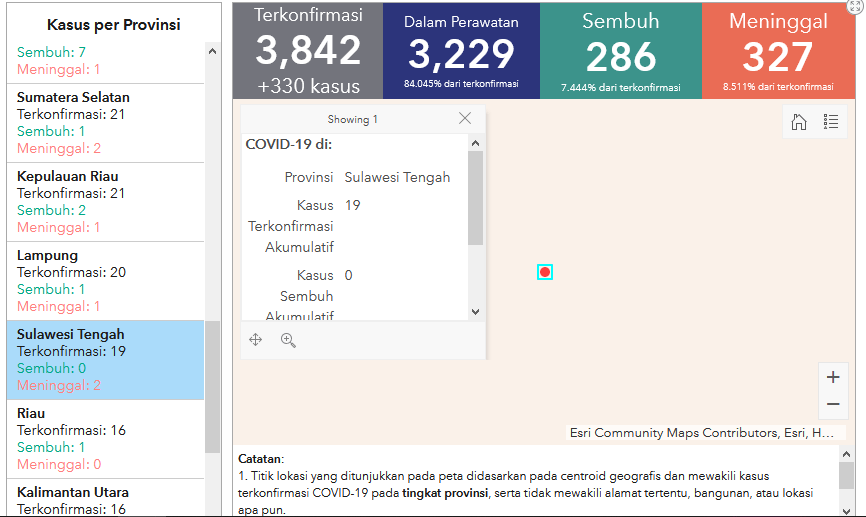Screen dimensions: 866x517
Task: Click the Sembuh 286 recovered card
Action: [620, 50]
